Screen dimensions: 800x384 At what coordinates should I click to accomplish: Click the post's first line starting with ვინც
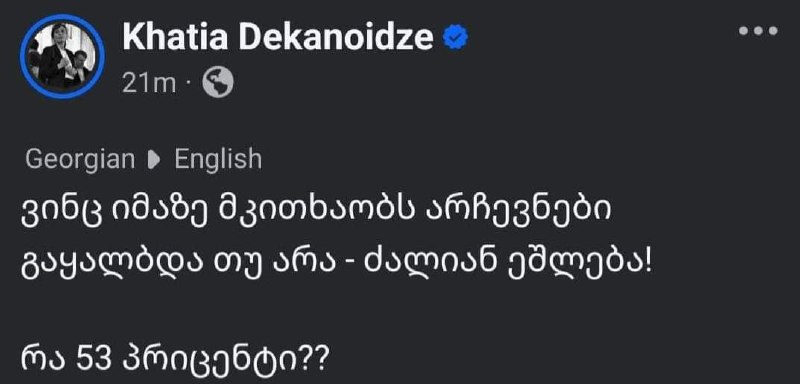(x=316, y=211)
